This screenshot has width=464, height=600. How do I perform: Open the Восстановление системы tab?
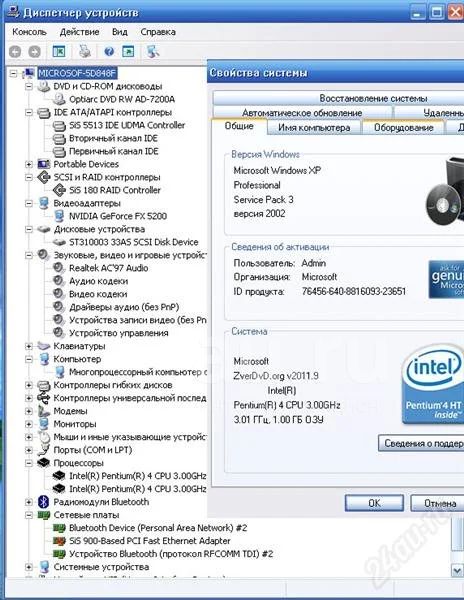click(x=339, y=98)
